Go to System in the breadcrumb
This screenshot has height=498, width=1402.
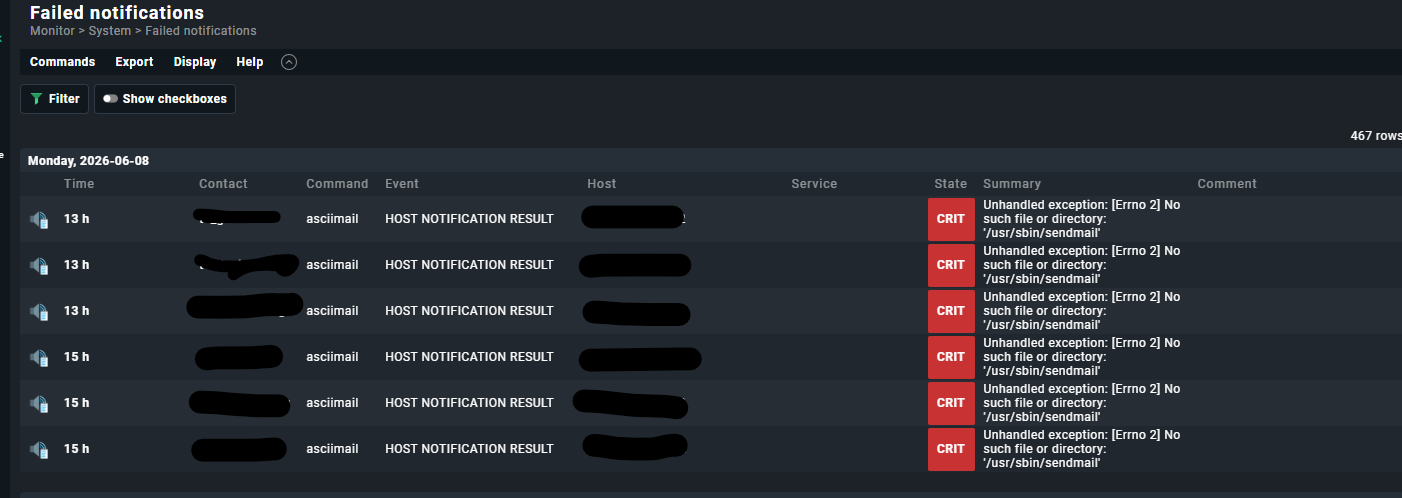[x=110, y=31]
